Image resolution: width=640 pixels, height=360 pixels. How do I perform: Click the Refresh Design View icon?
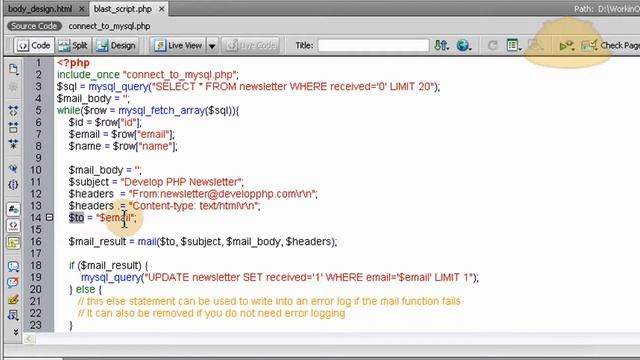493,45
